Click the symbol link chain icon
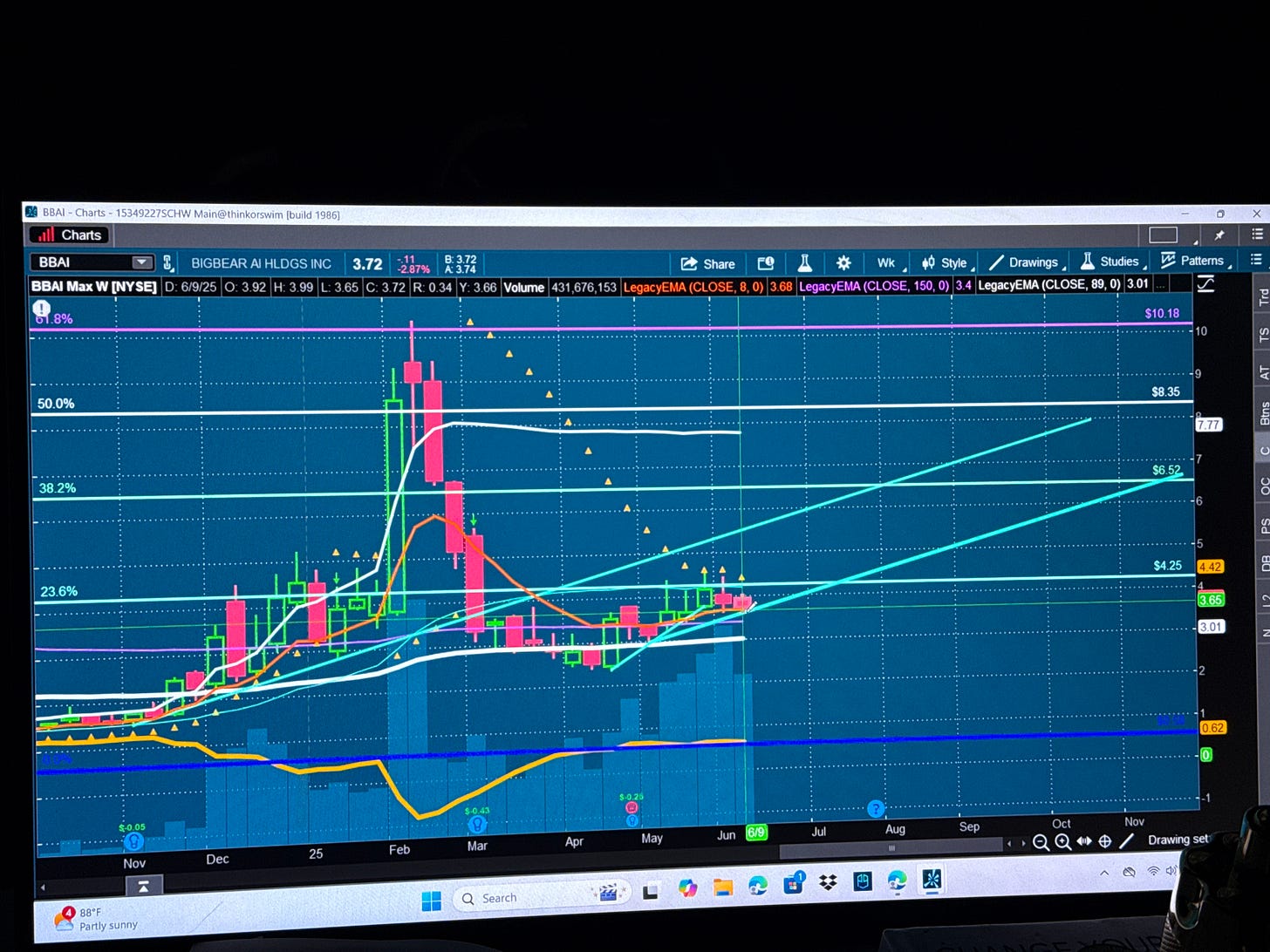 pos(168,262)
